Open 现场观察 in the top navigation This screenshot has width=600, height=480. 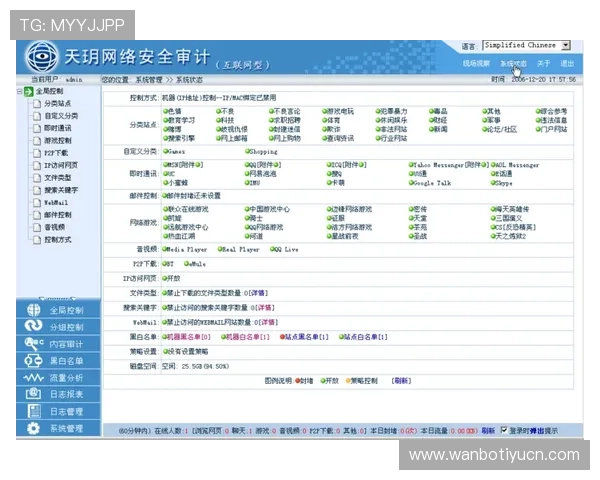coord(476,64)
